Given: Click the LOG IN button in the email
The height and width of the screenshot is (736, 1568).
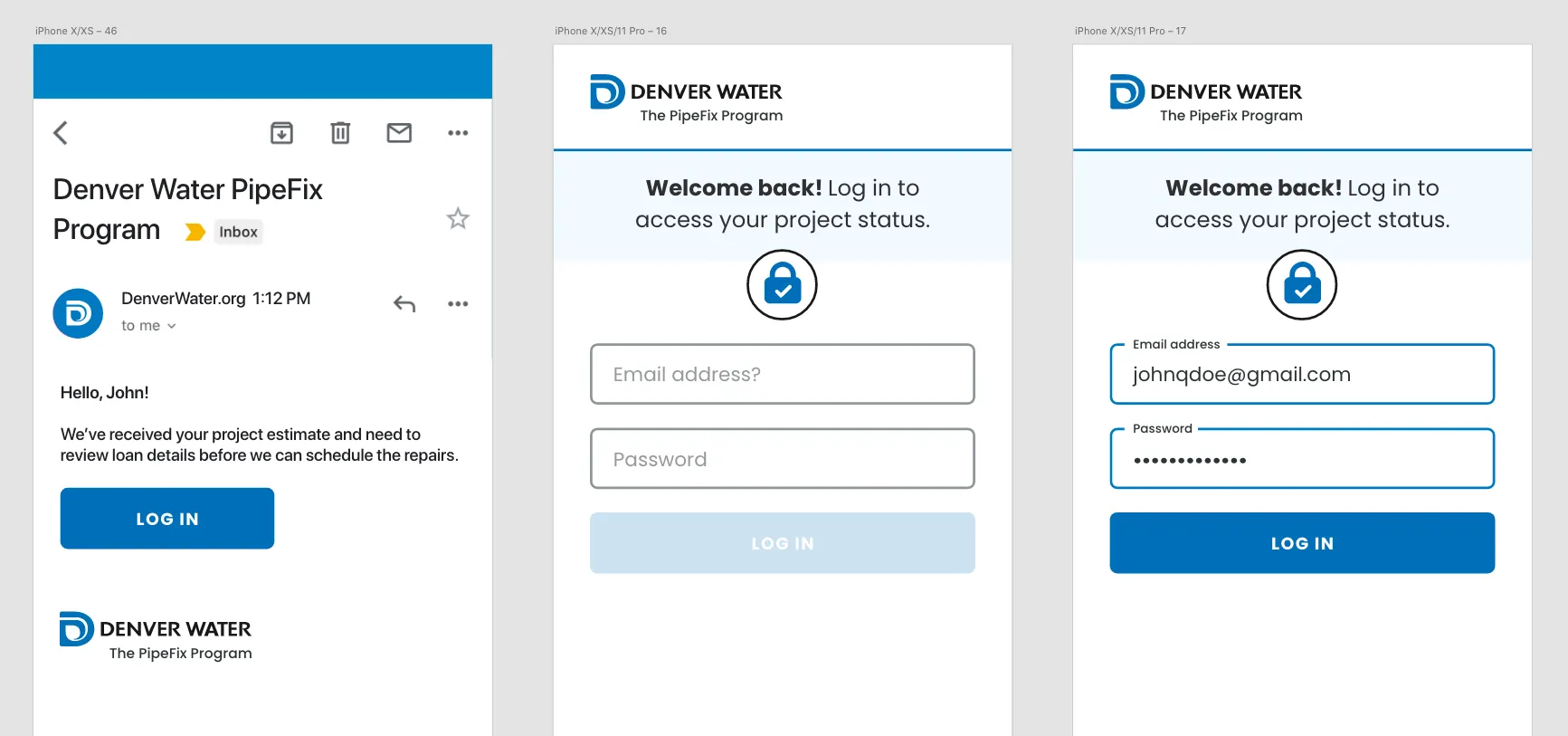Looking at the screenshot, I should click(x=167, y=519).
